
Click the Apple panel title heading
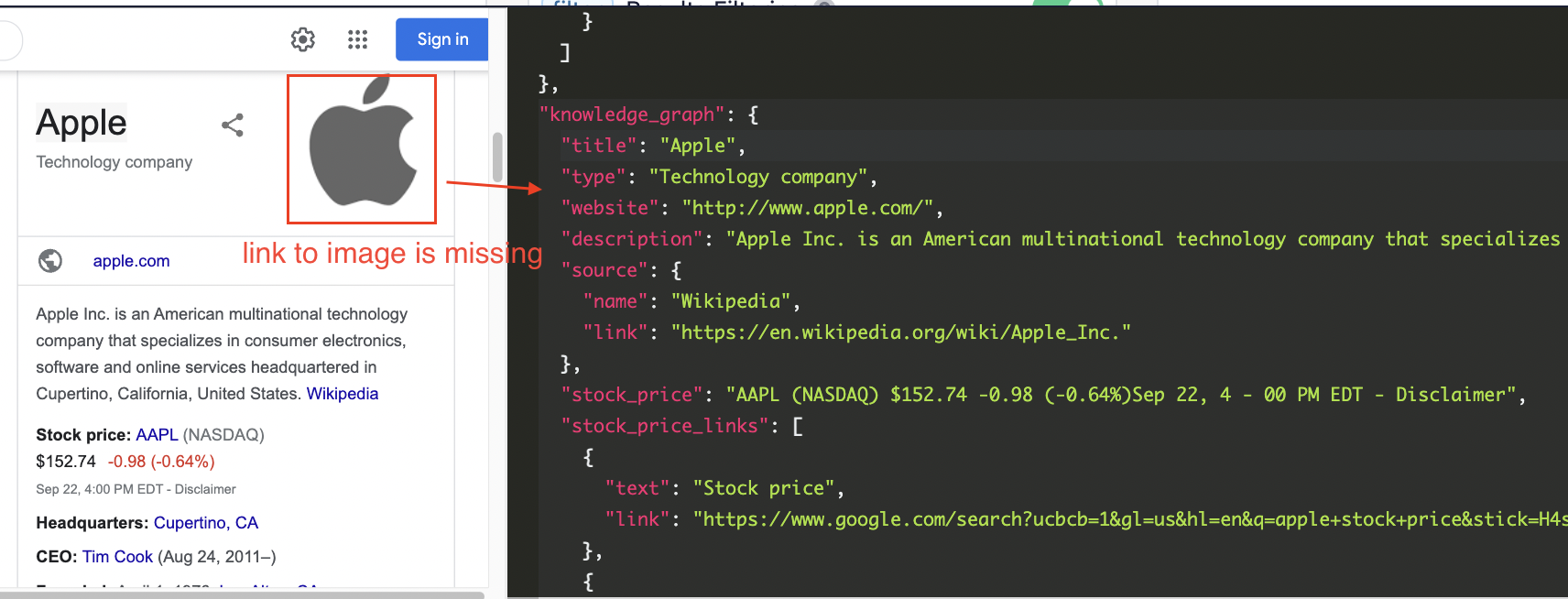coord(82,123)
